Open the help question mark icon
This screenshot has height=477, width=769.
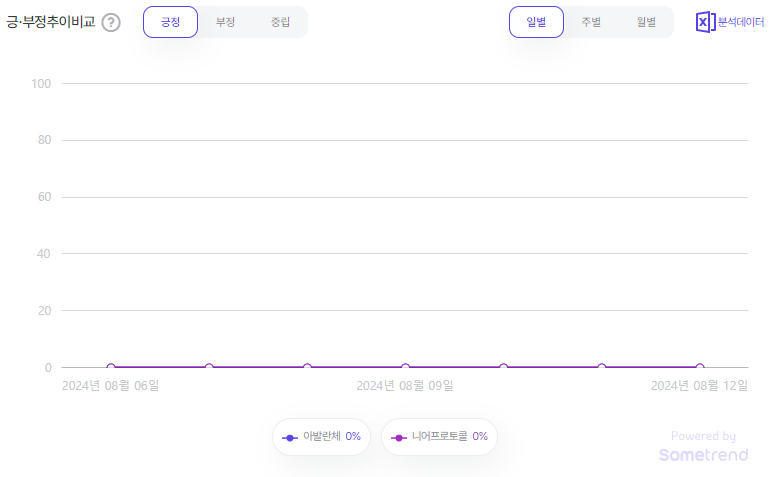tap(111, 23)
